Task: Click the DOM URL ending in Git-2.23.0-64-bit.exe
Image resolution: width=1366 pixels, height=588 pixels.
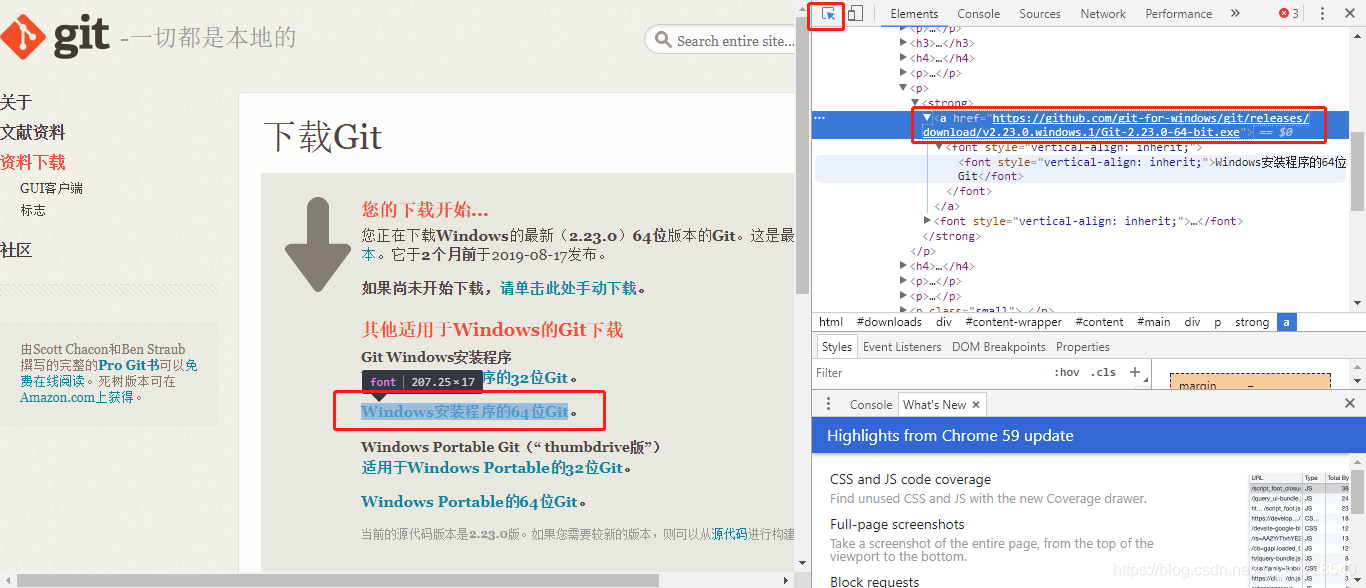Action: [x=1115, y=125]
